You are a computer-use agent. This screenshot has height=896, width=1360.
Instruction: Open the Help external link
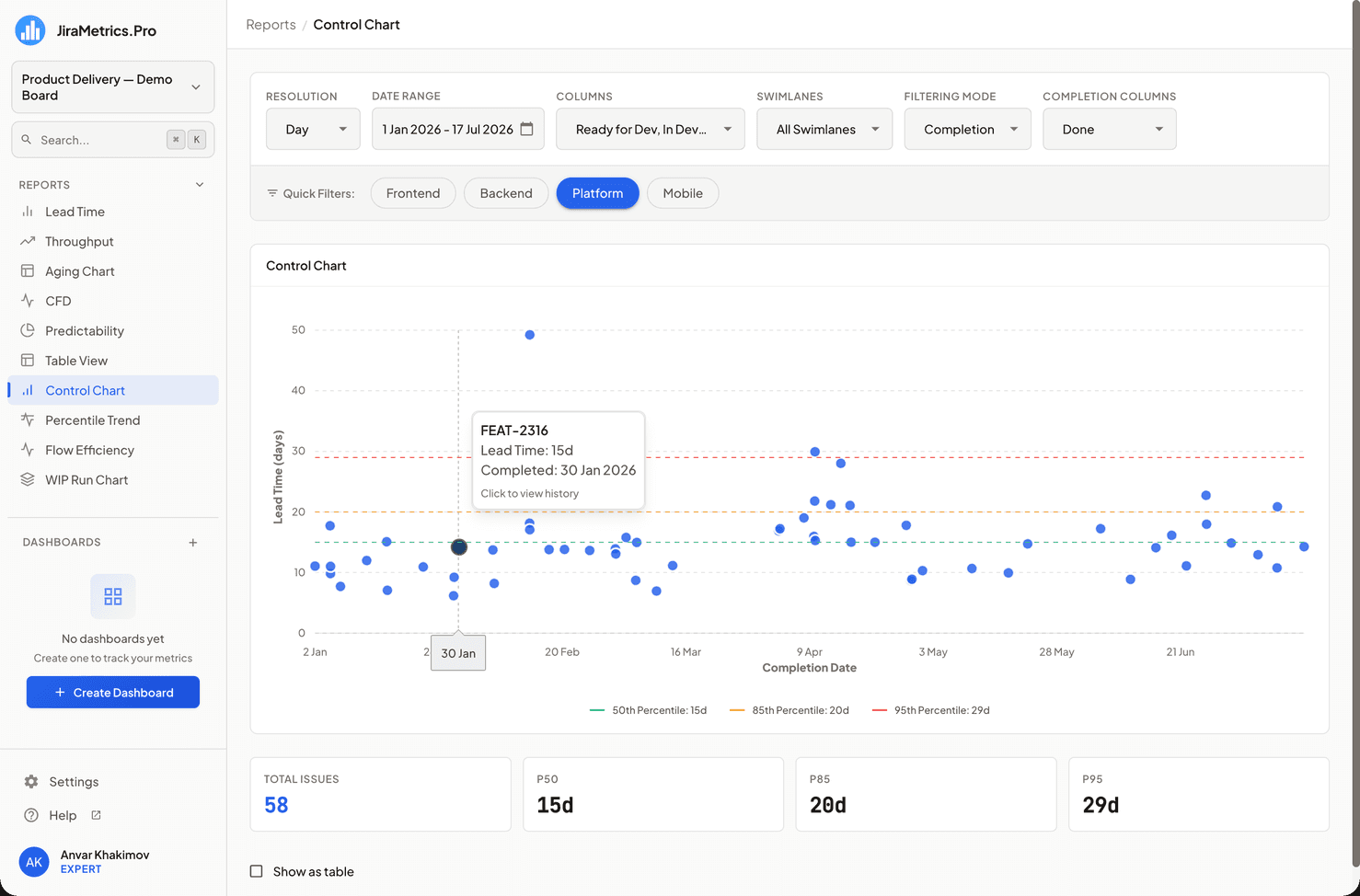96,815
